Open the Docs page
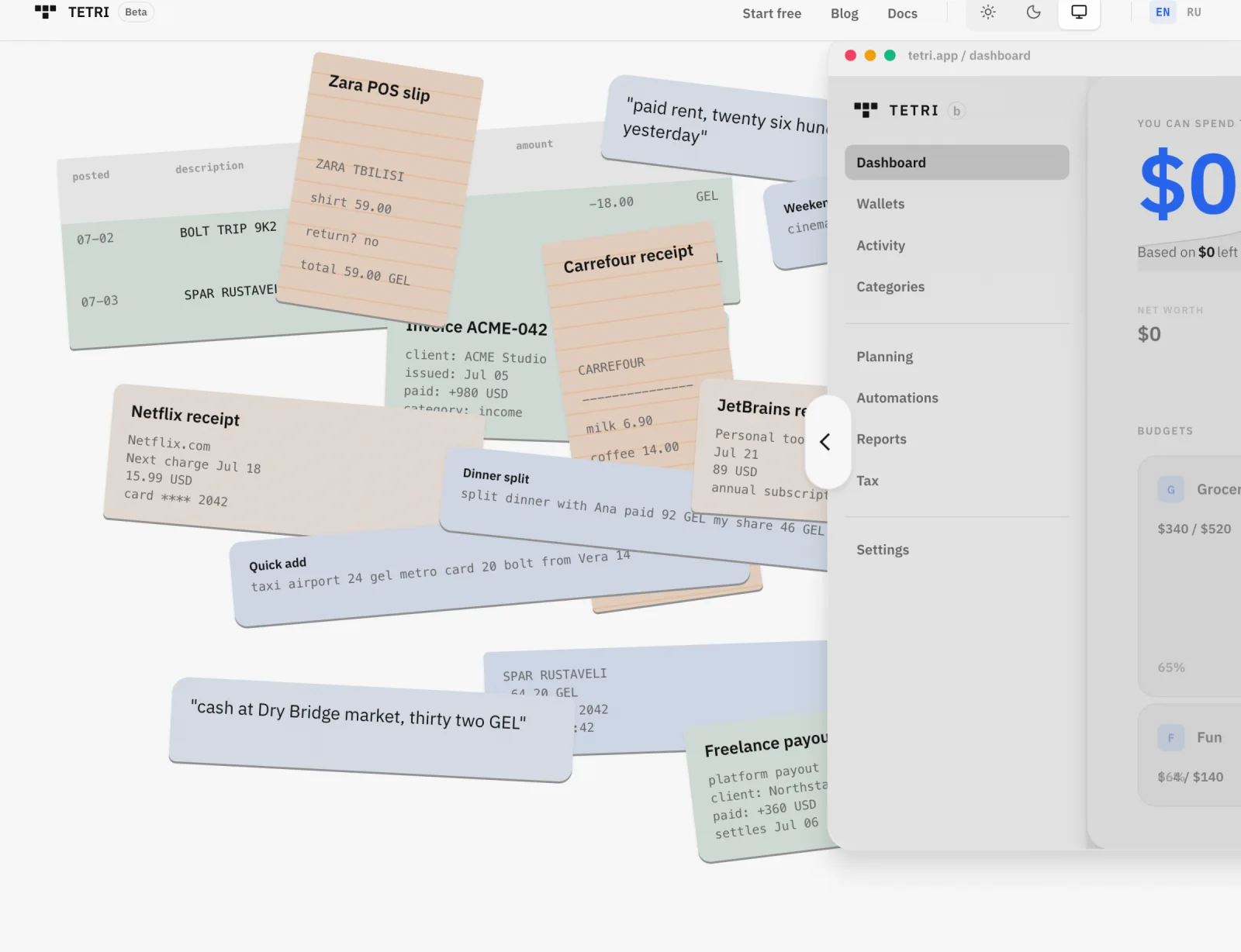 [902, 13]
